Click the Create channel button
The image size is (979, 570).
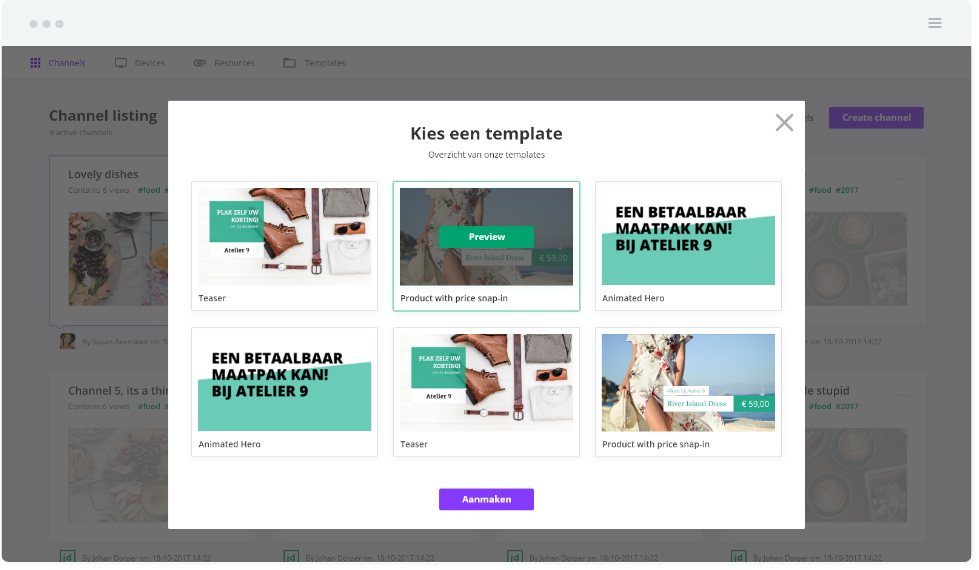[x=875, y=117]
